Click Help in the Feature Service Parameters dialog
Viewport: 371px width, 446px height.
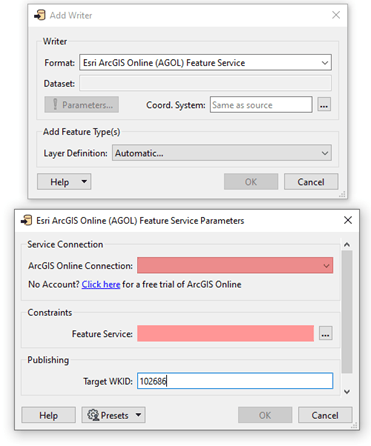(49, 415)
